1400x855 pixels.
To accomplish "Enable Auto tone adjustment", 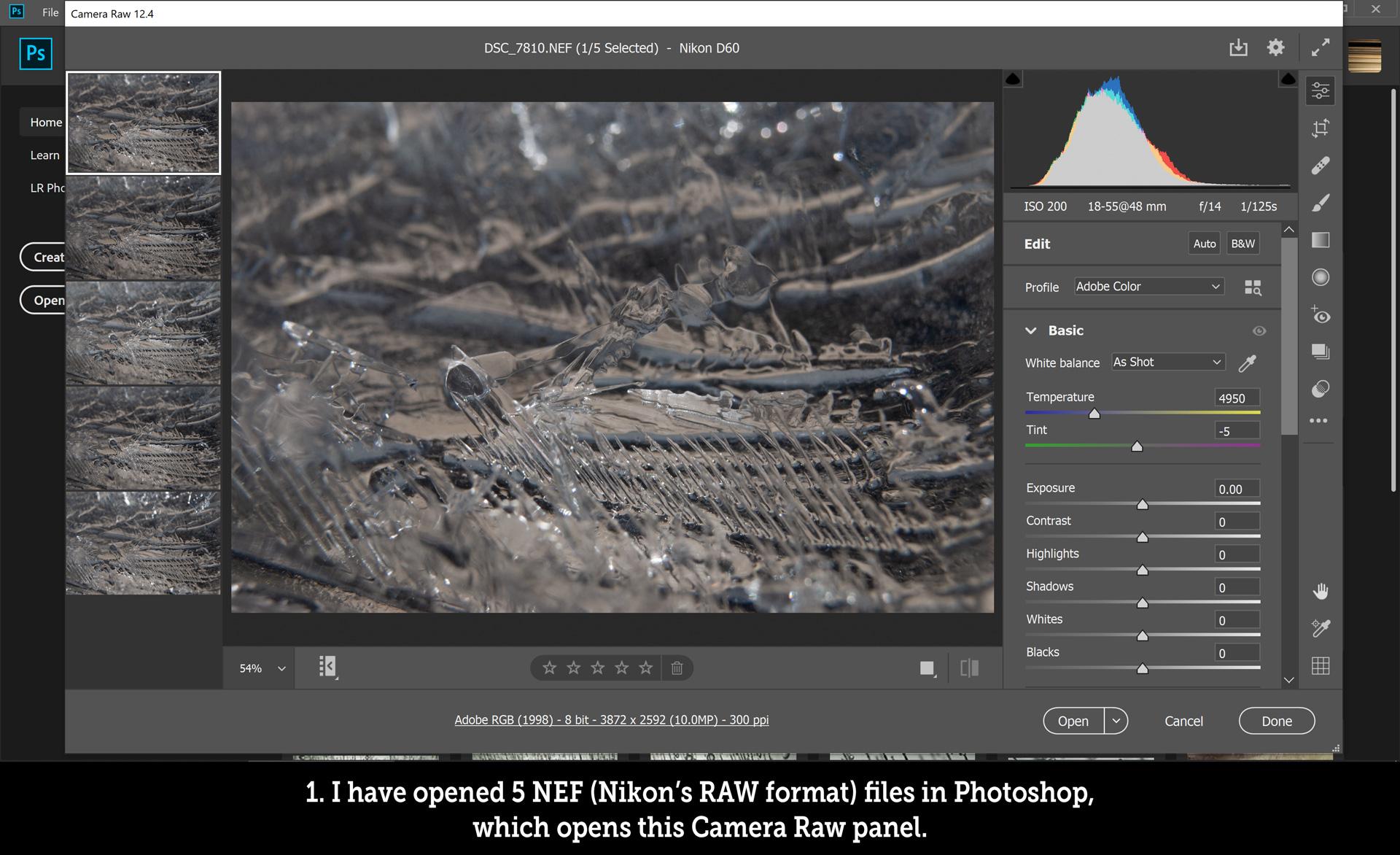I will [1203, 244].
